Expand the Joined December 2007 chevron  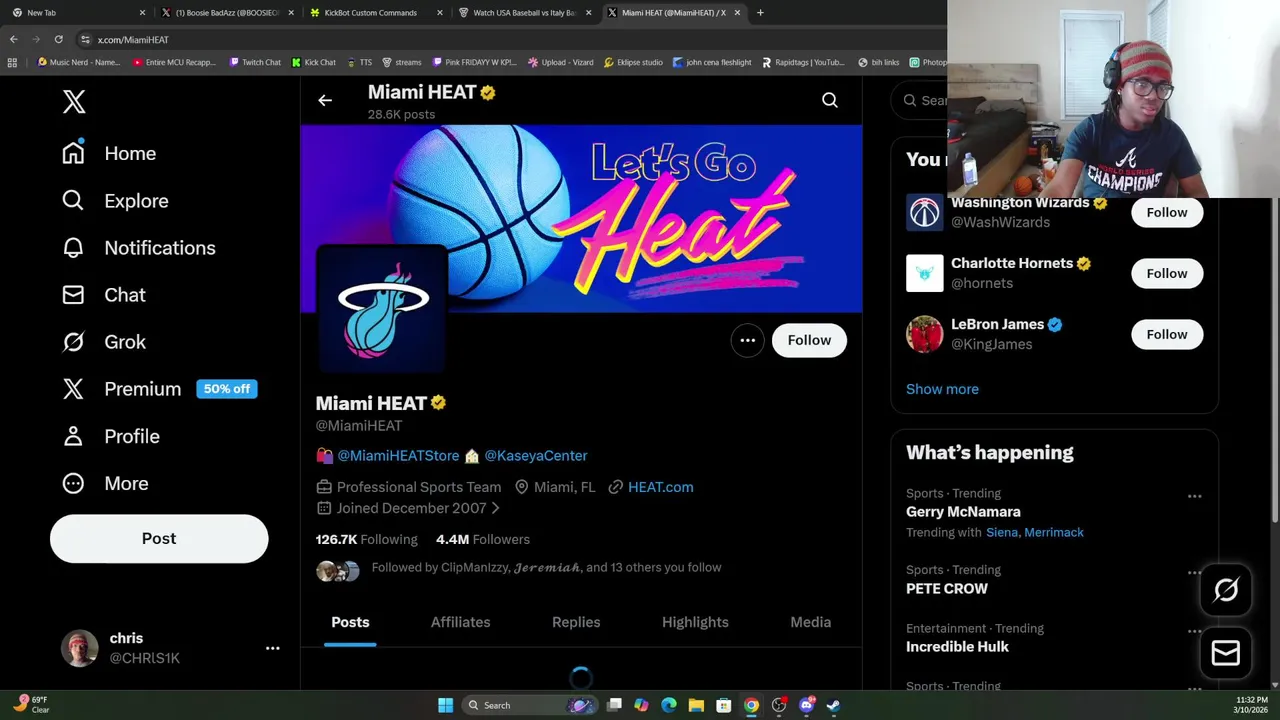[x=495, y=508]
